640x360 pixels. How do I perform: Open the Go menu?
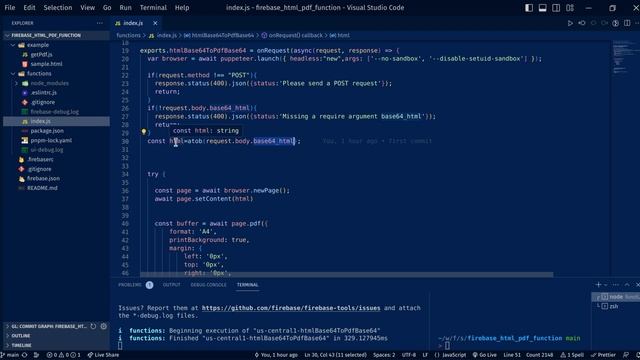107,8
